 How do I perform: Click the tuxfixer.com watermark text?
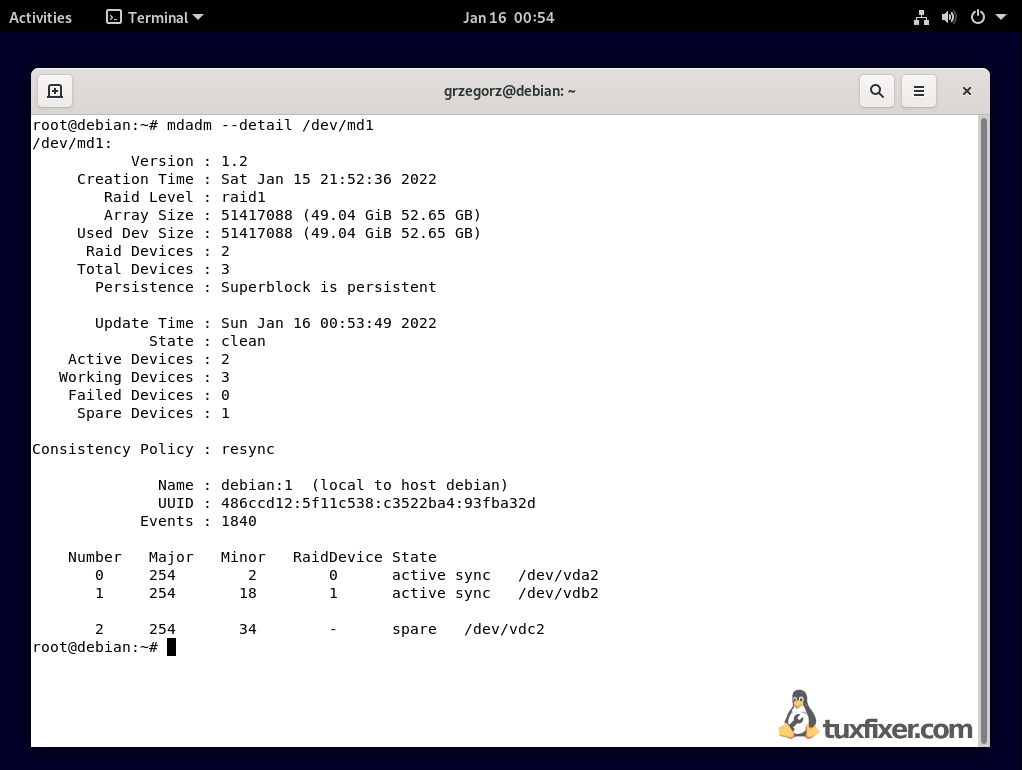coord(898,729)
